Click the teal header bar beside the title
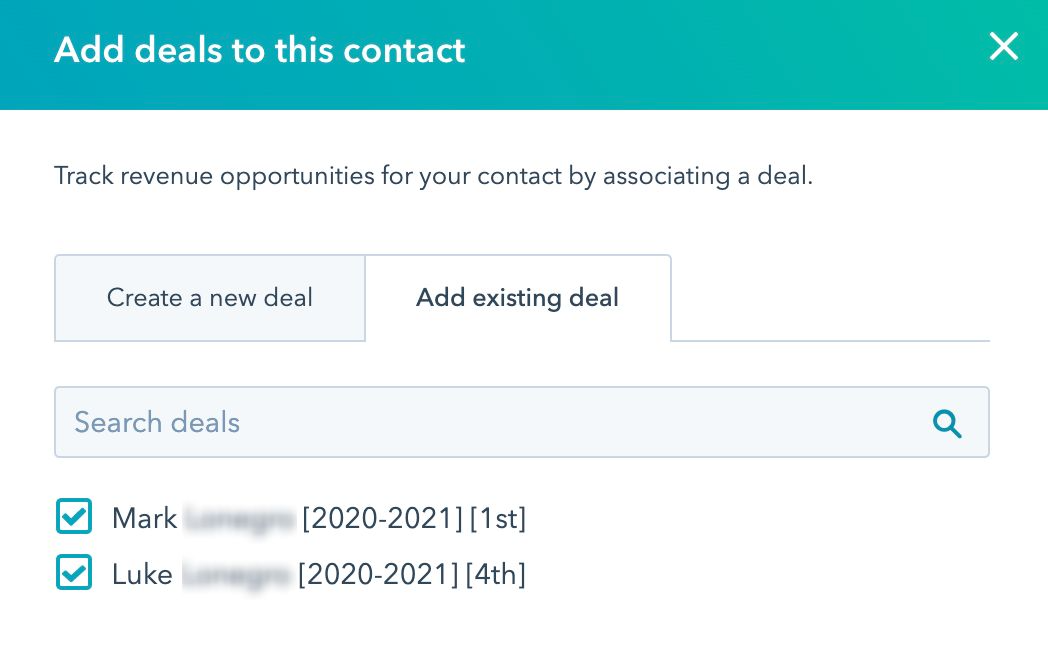Viewport: 1048px width, 668px height. [x=720, y=50]
